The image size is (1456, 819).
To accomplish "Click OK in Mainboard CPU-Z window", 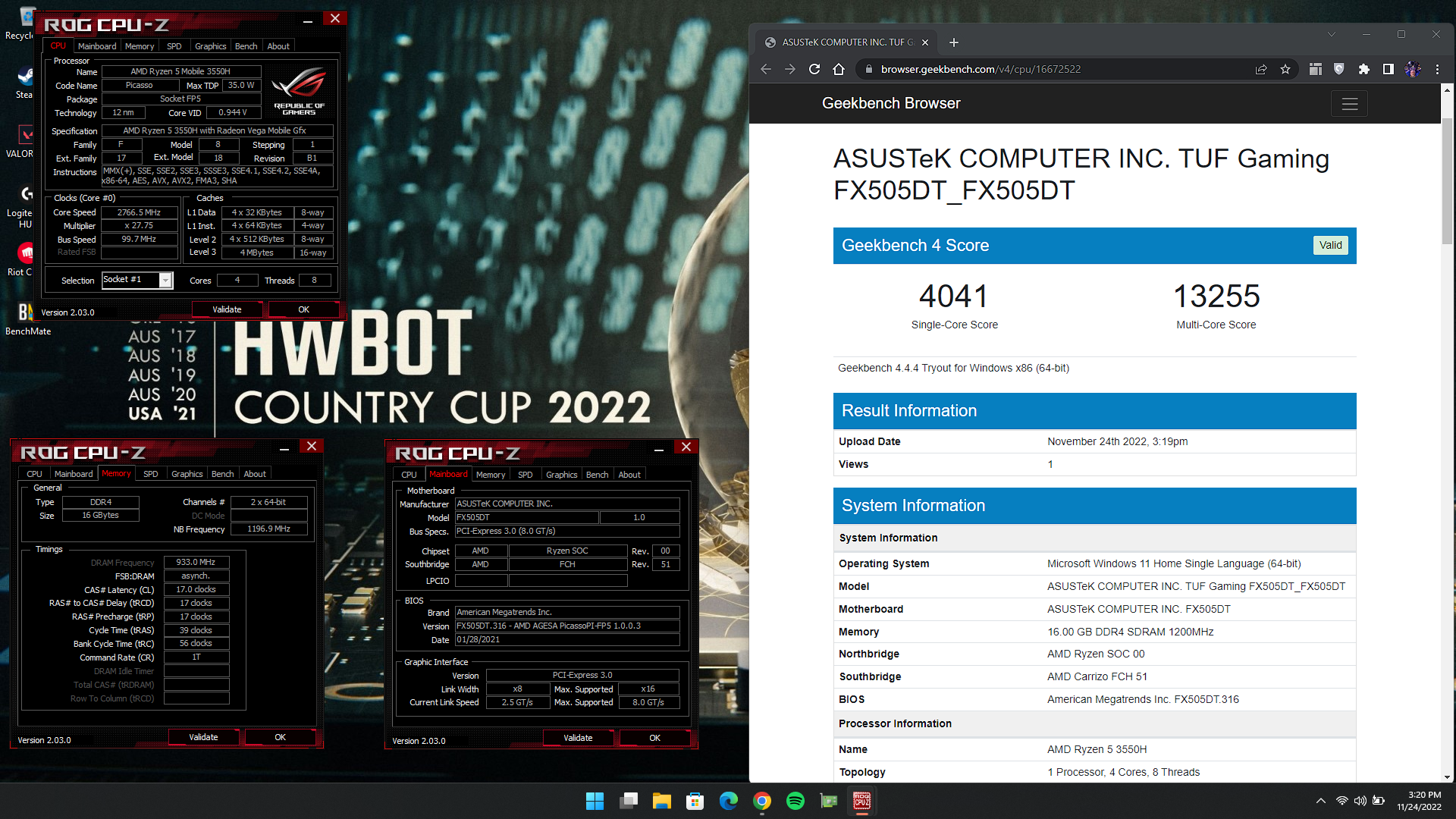I will pos(654,738).
